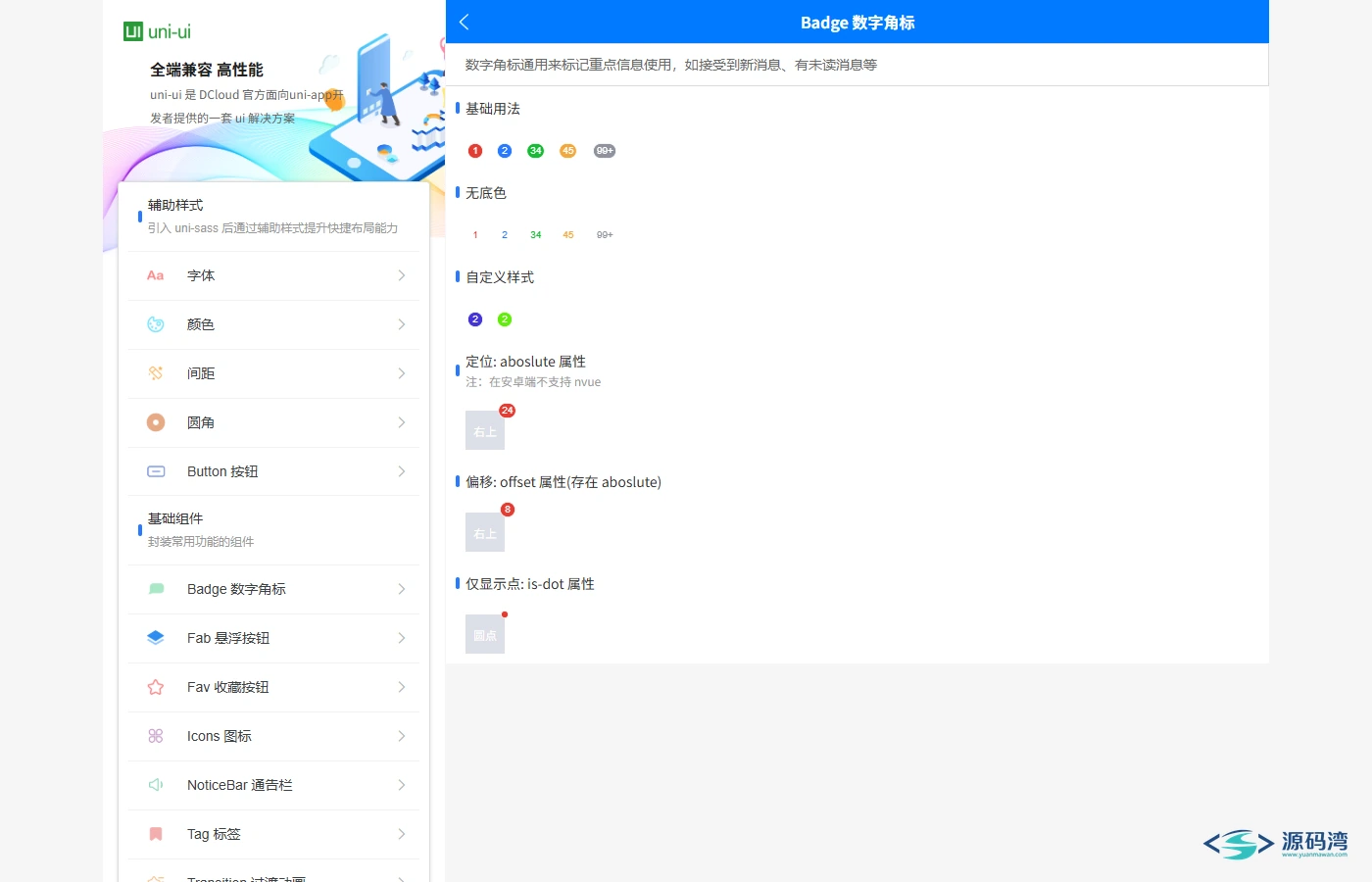Click the red badge showing 1
Screen dimensions: 1372x882
[475, 151]
